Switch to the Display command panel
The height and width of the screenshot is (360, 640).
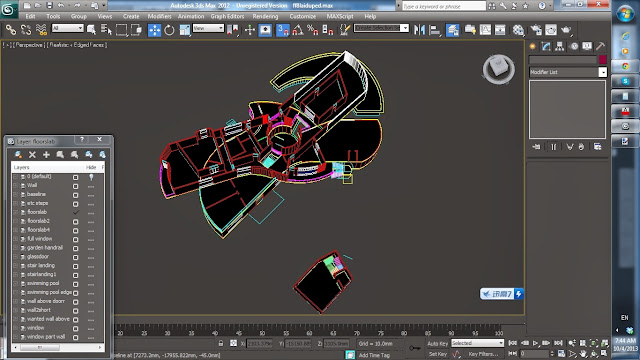(587, 47)
